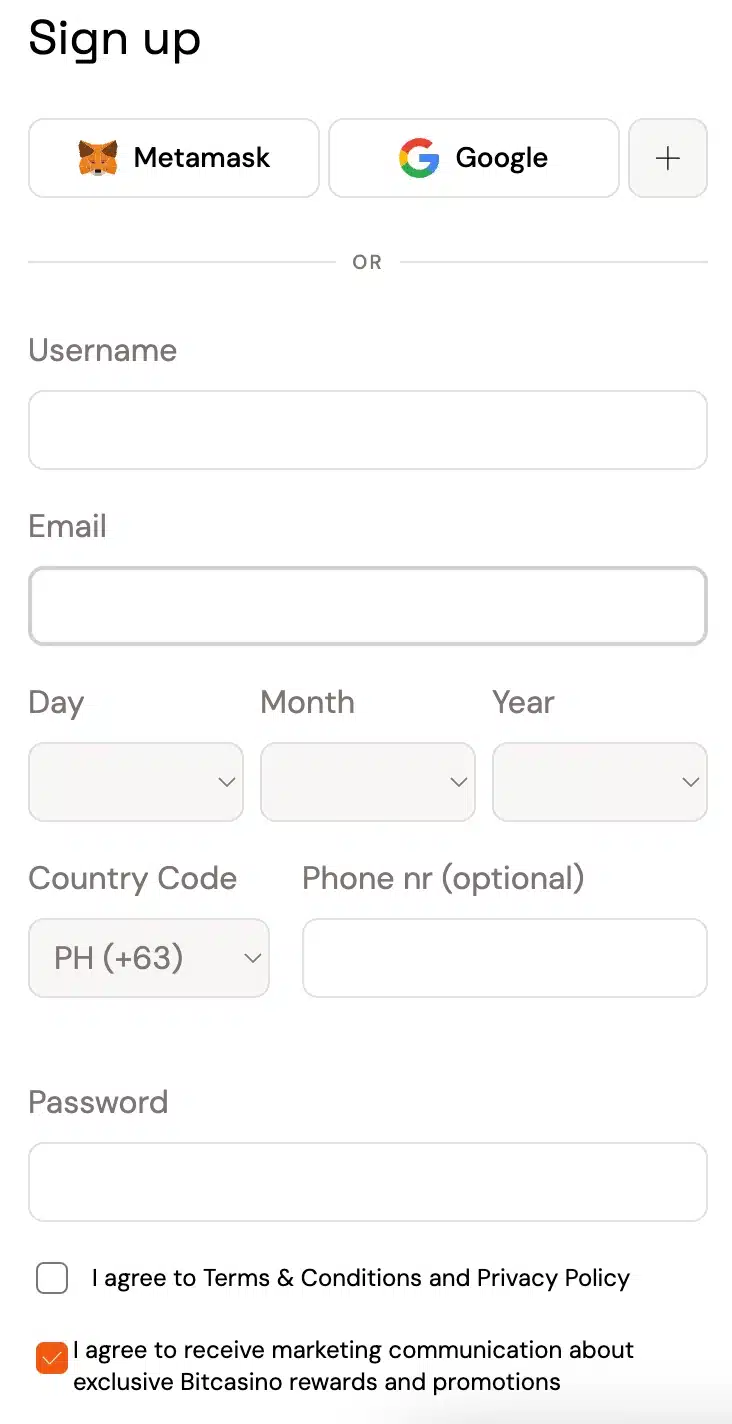Open the Year of birth dropdown
Screen dimensions: 732x1424
click(600, 782)
